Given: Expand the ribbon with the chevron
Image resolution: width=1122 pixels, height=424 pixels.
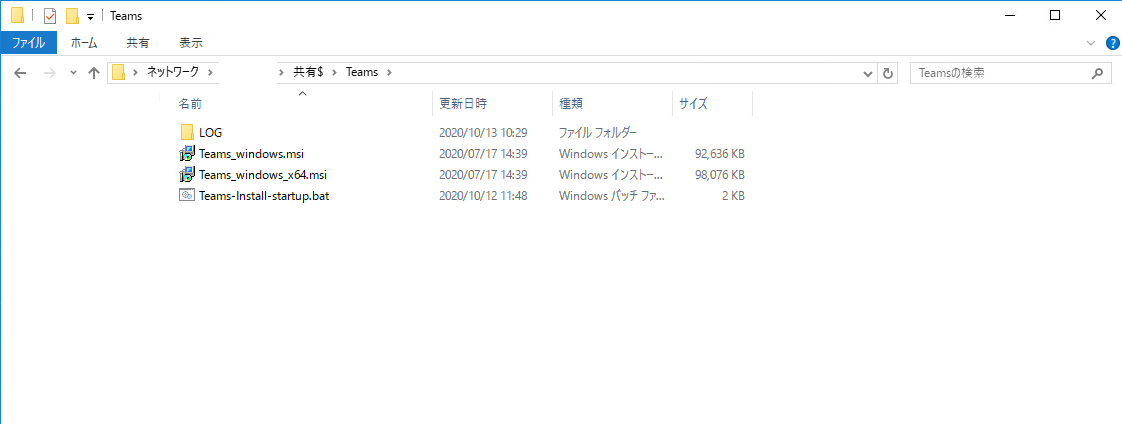Looking at the screenshot, I should [x=1091, y=43].
